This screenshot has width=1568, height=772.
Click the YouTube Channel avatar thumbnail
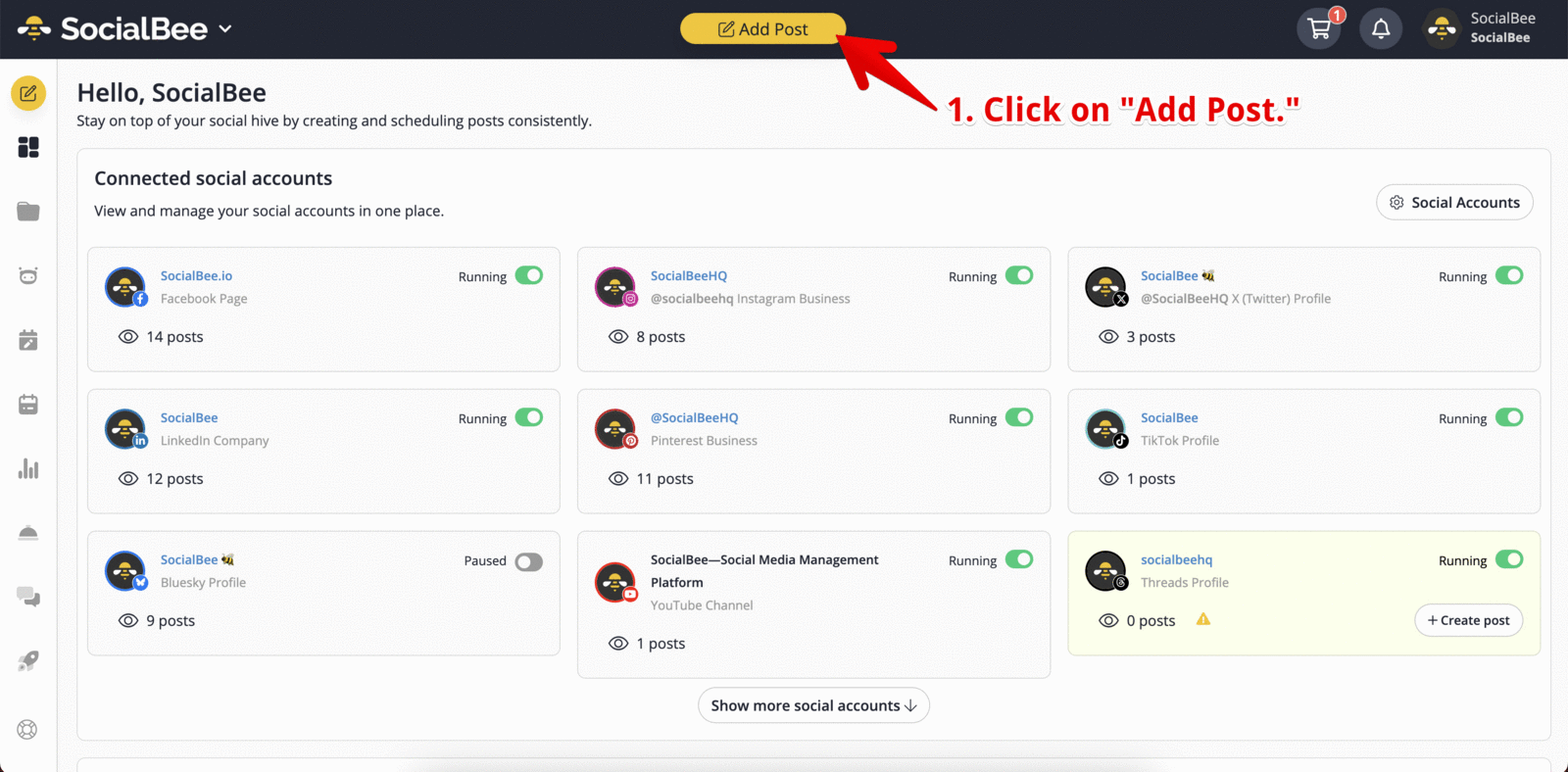click(615, 582)
